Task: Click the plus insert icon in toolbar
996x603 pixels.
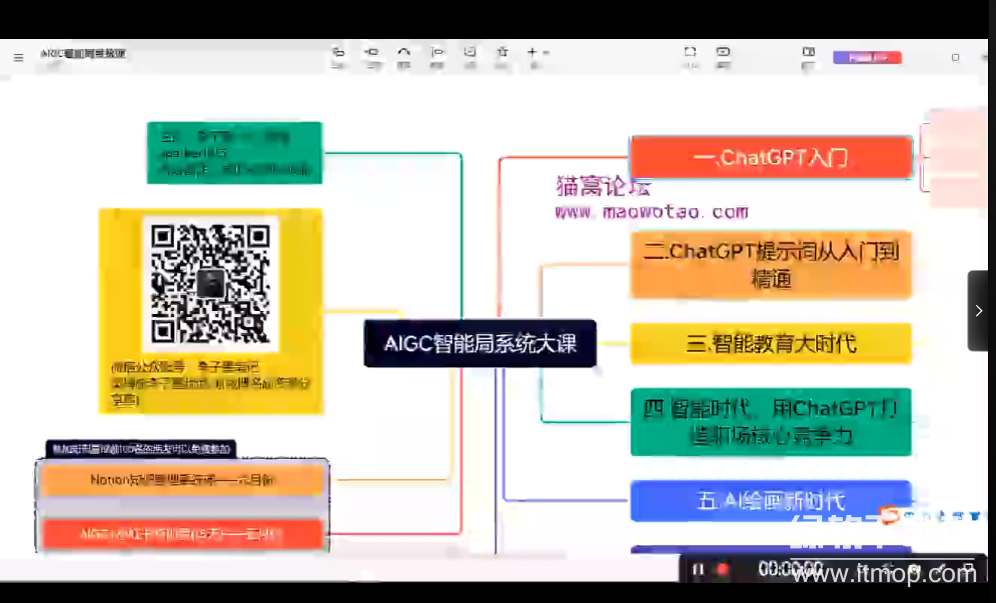Action: [x=533, y=55]
